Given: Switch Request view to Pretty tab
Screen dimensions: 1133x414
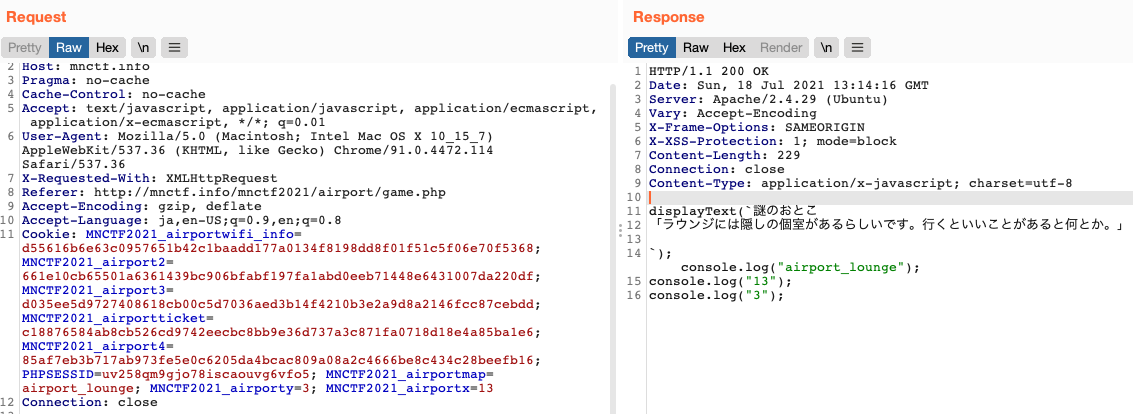Looking at the screenshot, I should (25, 48).
